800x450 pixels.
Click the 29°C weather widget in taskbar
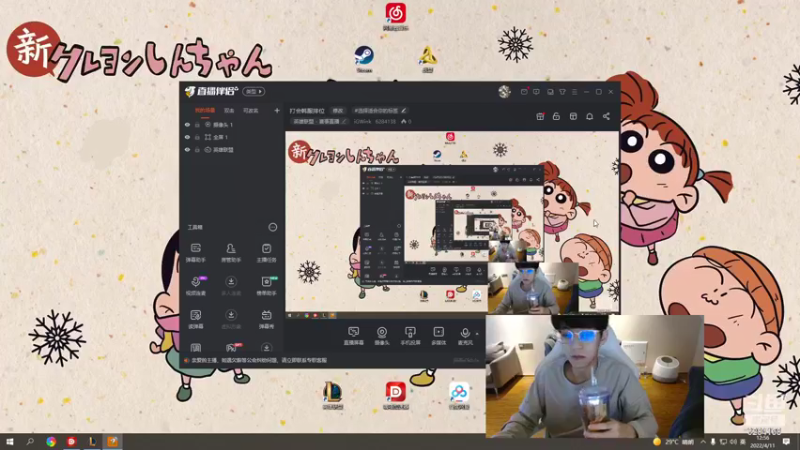(673, 441)
